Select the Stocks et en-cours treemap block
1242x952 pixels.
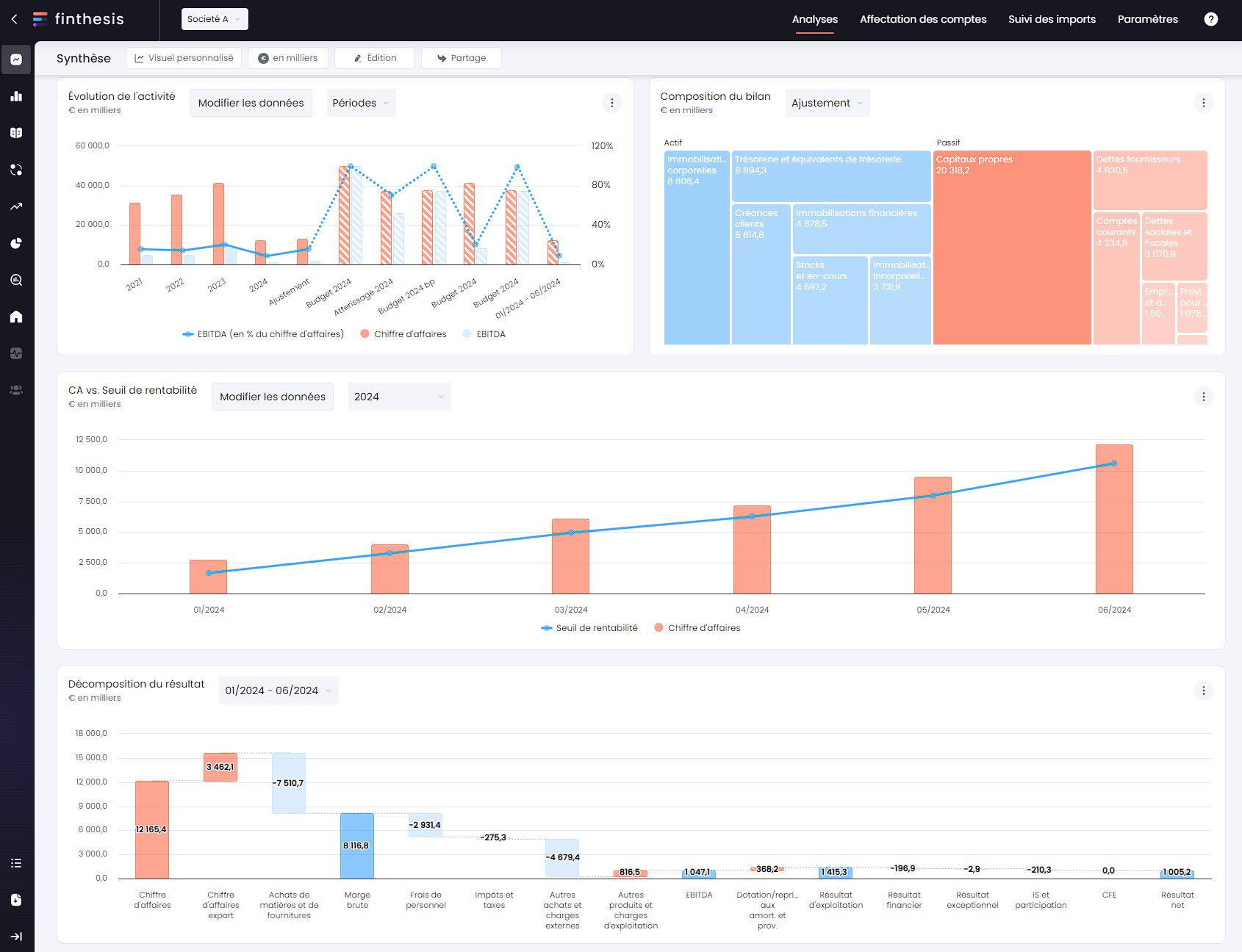[x=830, y=300]
